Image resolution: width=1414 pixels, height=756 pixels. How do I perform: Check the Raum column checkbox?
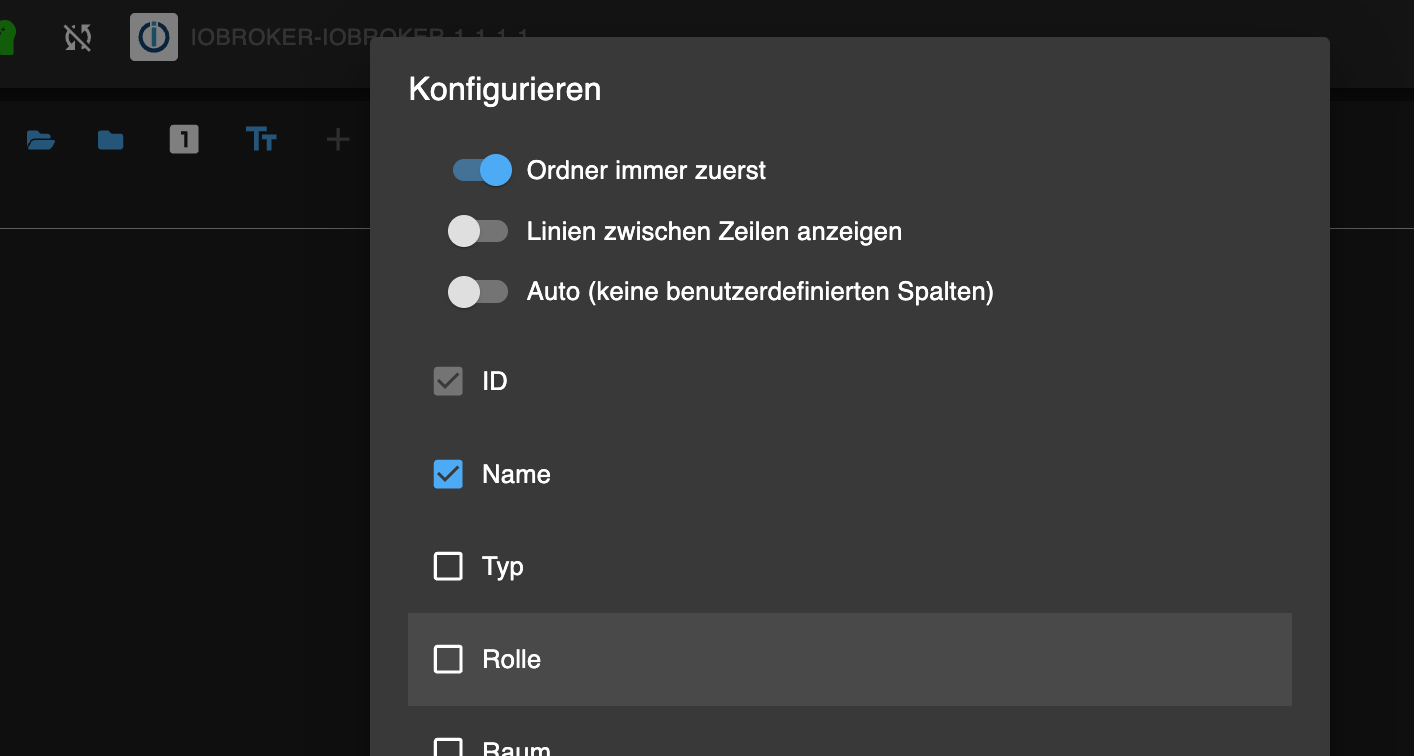click(448, 748)
